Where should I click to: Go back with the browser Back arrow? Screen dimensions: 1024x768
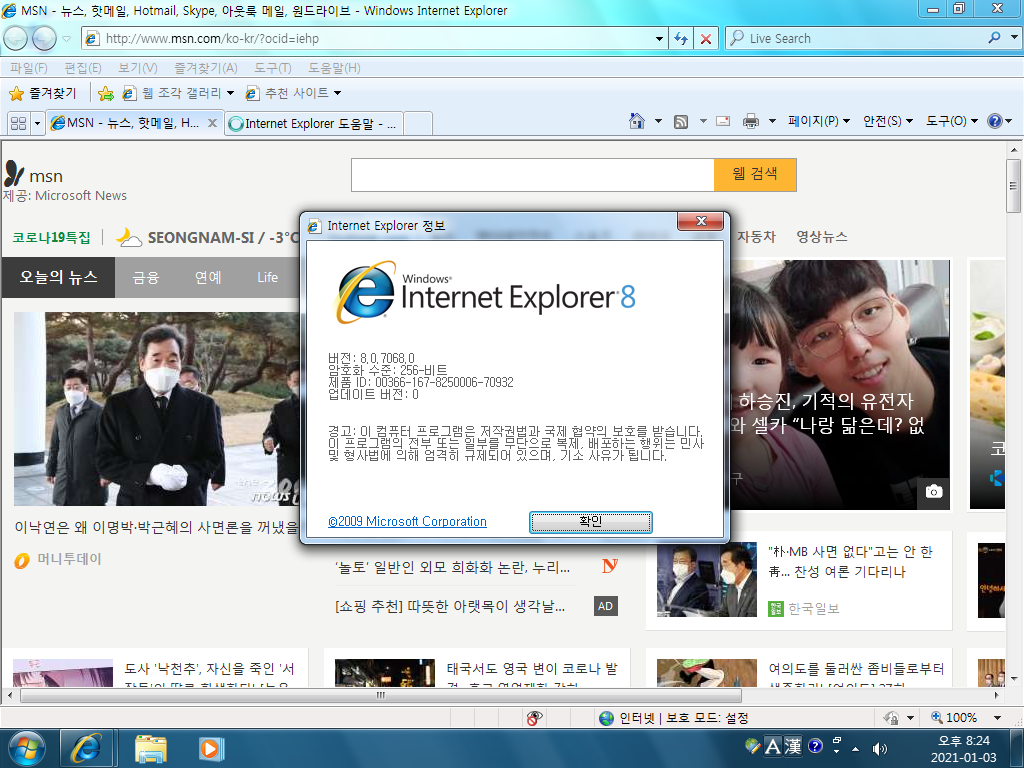(x=16, y=39)
